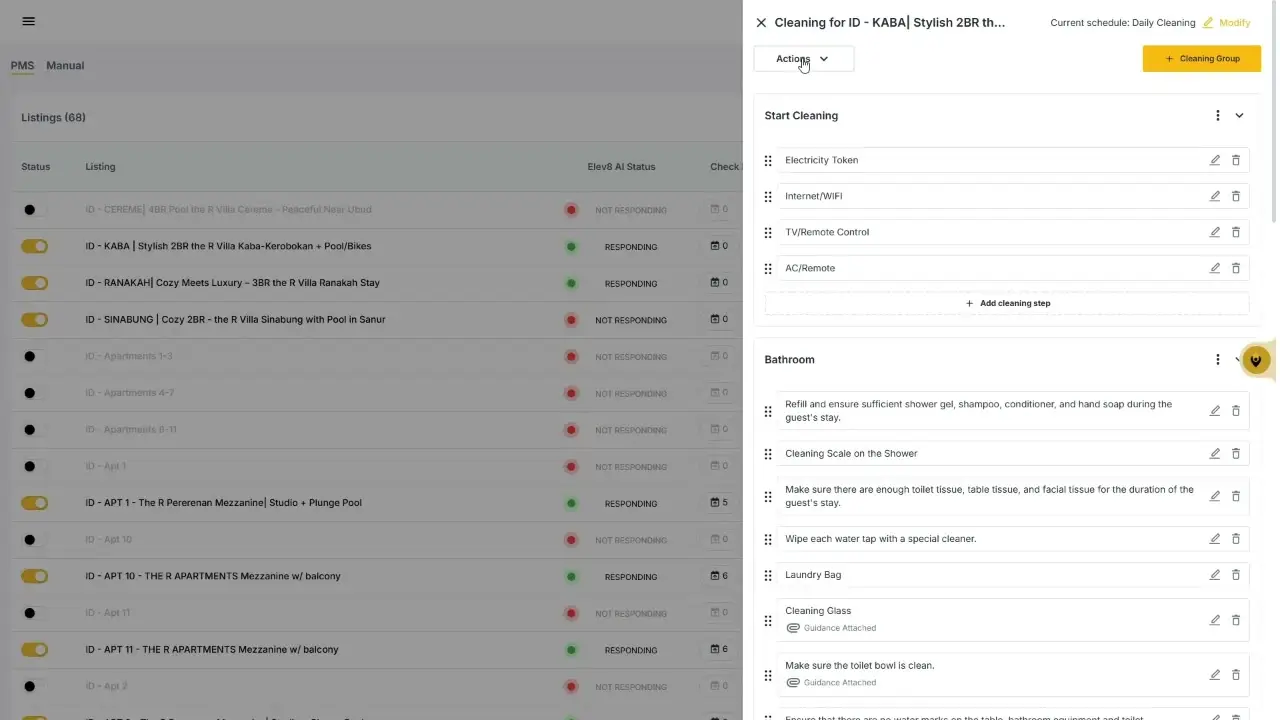
Task: Click the cleaning panel scrollbar
Action: pyautogui.click(x=1274, y=112)
